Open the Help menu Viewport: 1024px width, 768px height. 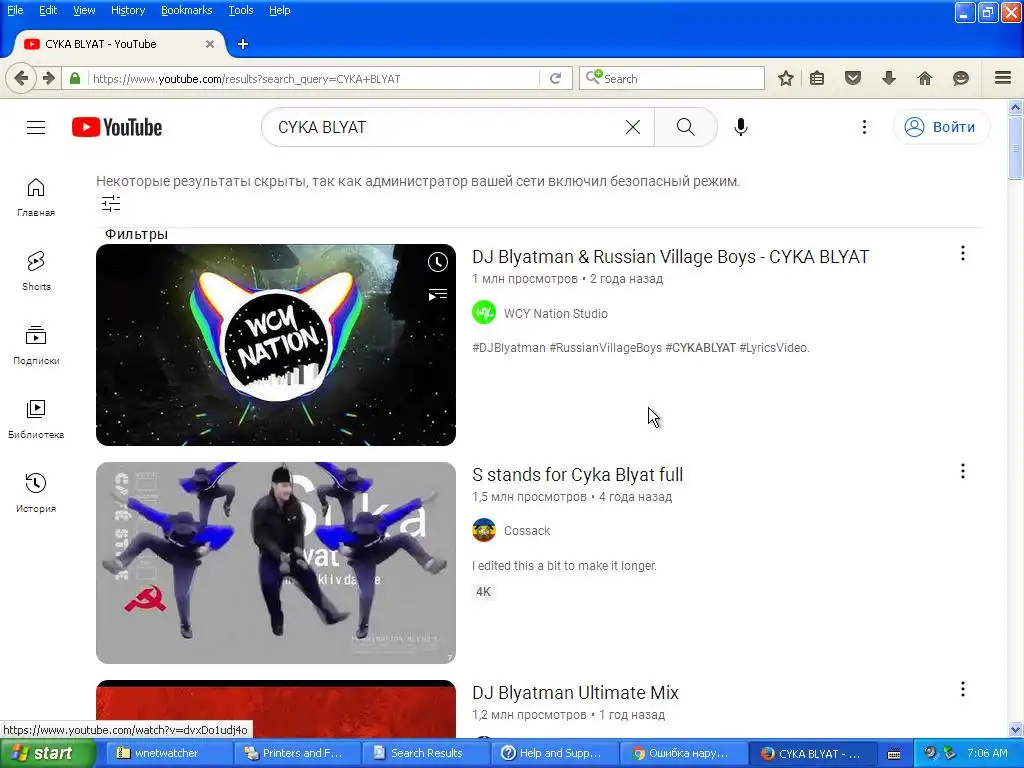[x=280, y=10]
